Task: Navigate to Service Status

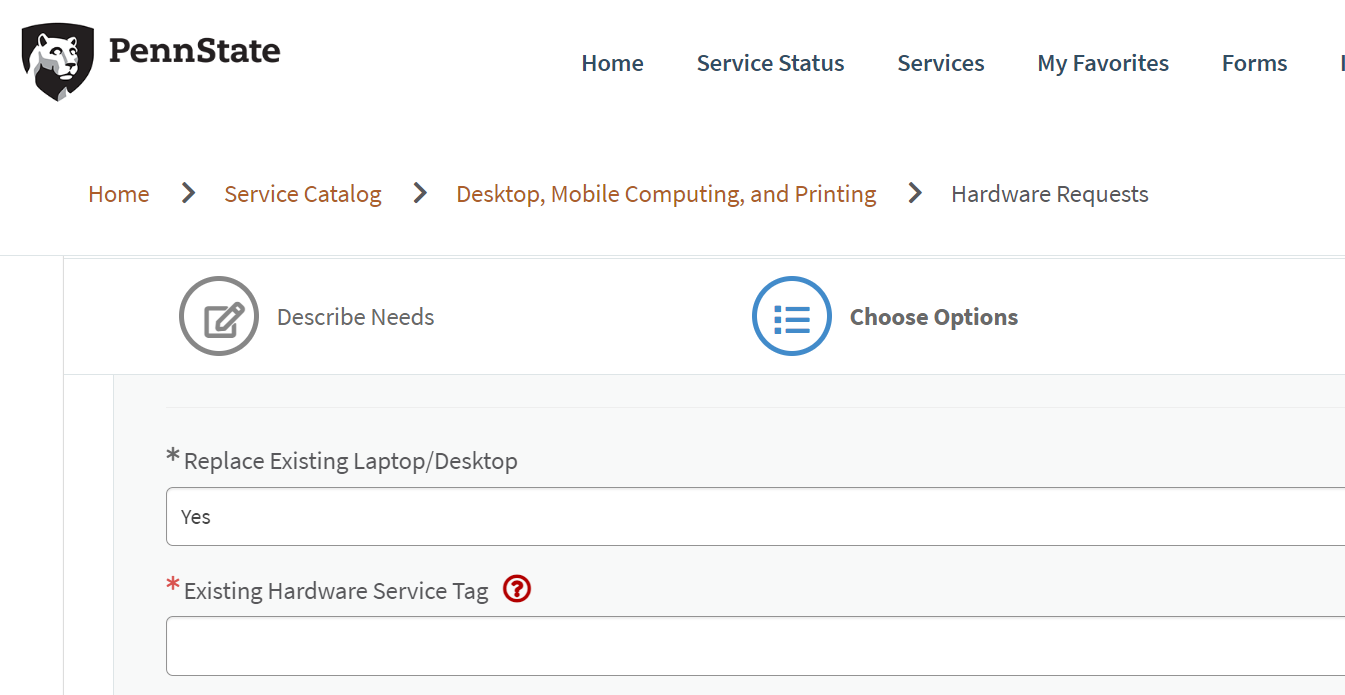Action: [770, 62]
